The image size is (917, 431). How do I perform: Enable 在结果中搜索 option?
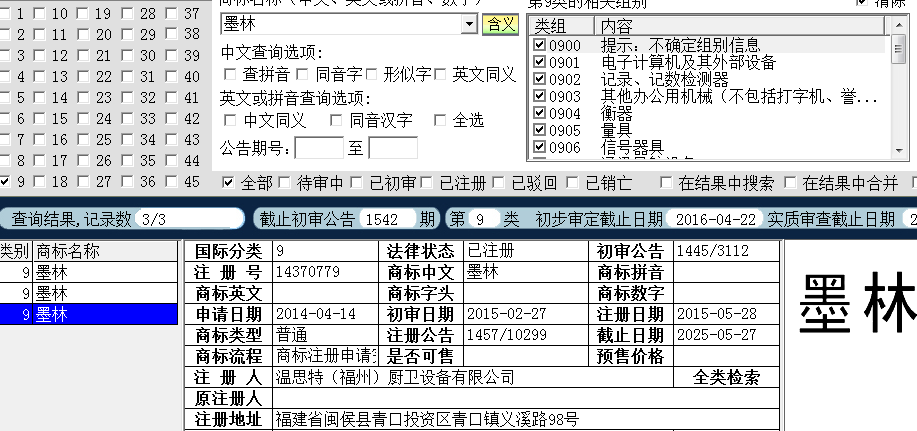pyautogui.click(x=666, y=183)
